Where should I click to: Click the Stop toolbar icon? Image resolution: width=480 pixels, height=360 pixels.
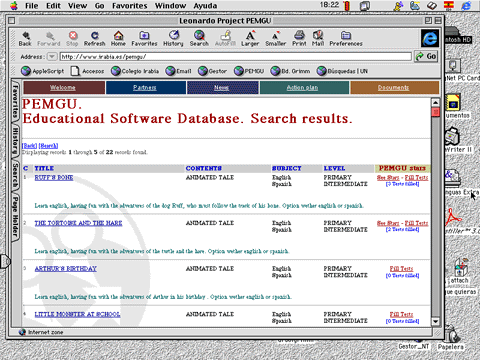72,39
